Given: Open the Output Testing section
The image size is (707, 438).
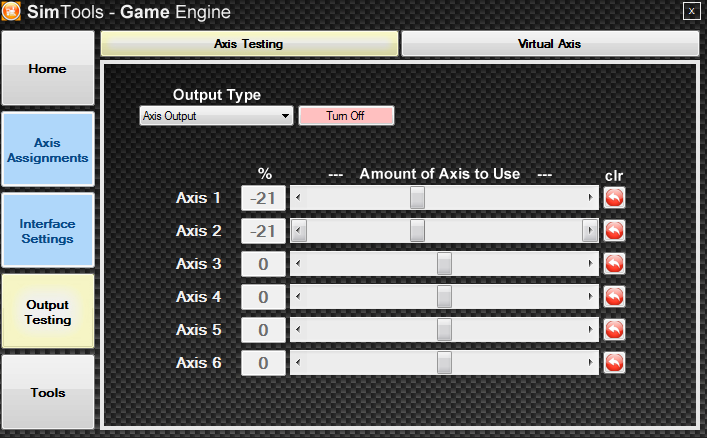Looking at the screenshot, I should 48,312.
